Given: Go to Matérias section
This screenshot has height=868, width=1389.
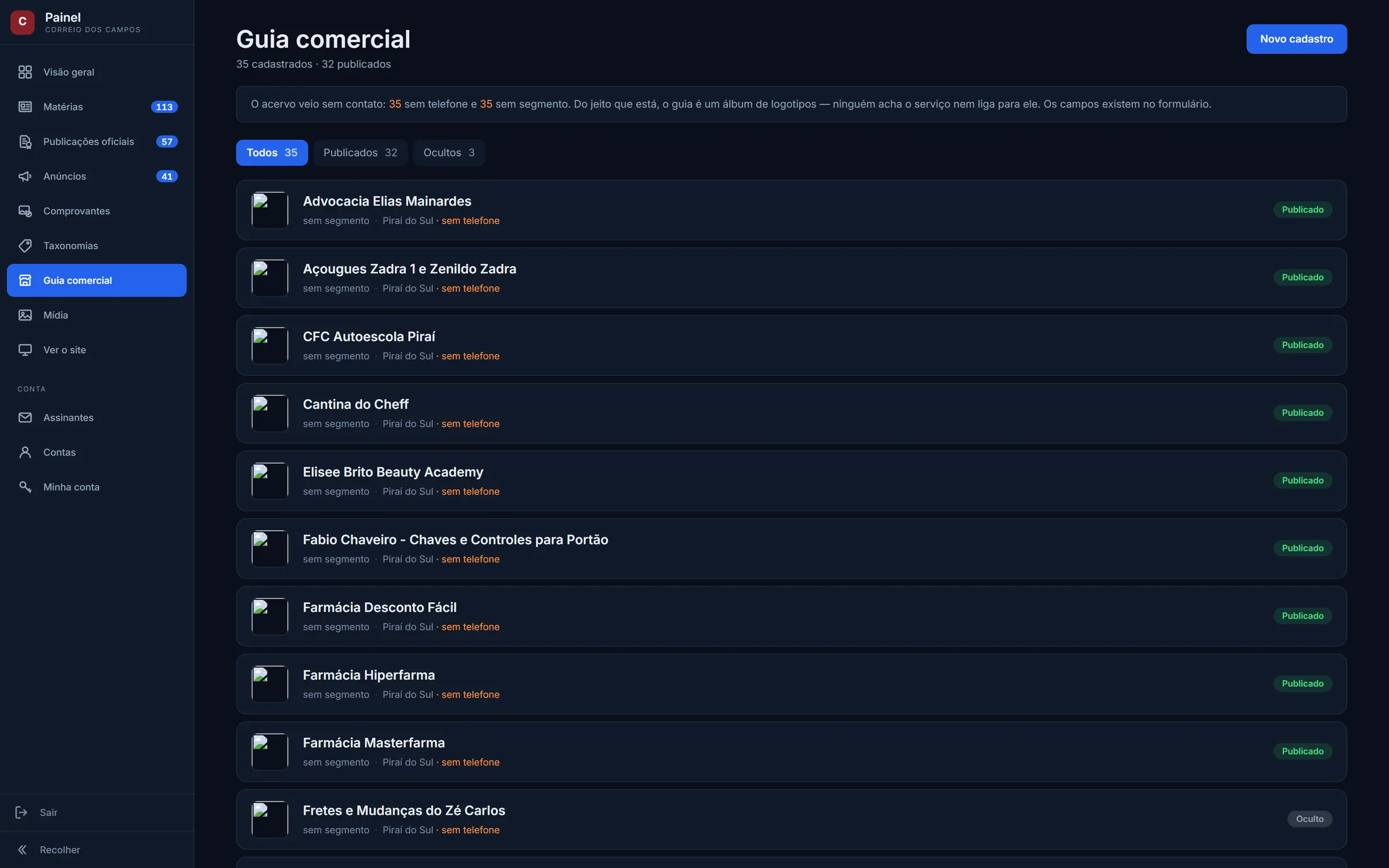Looking at the screenshot, I should pos(97,106).
